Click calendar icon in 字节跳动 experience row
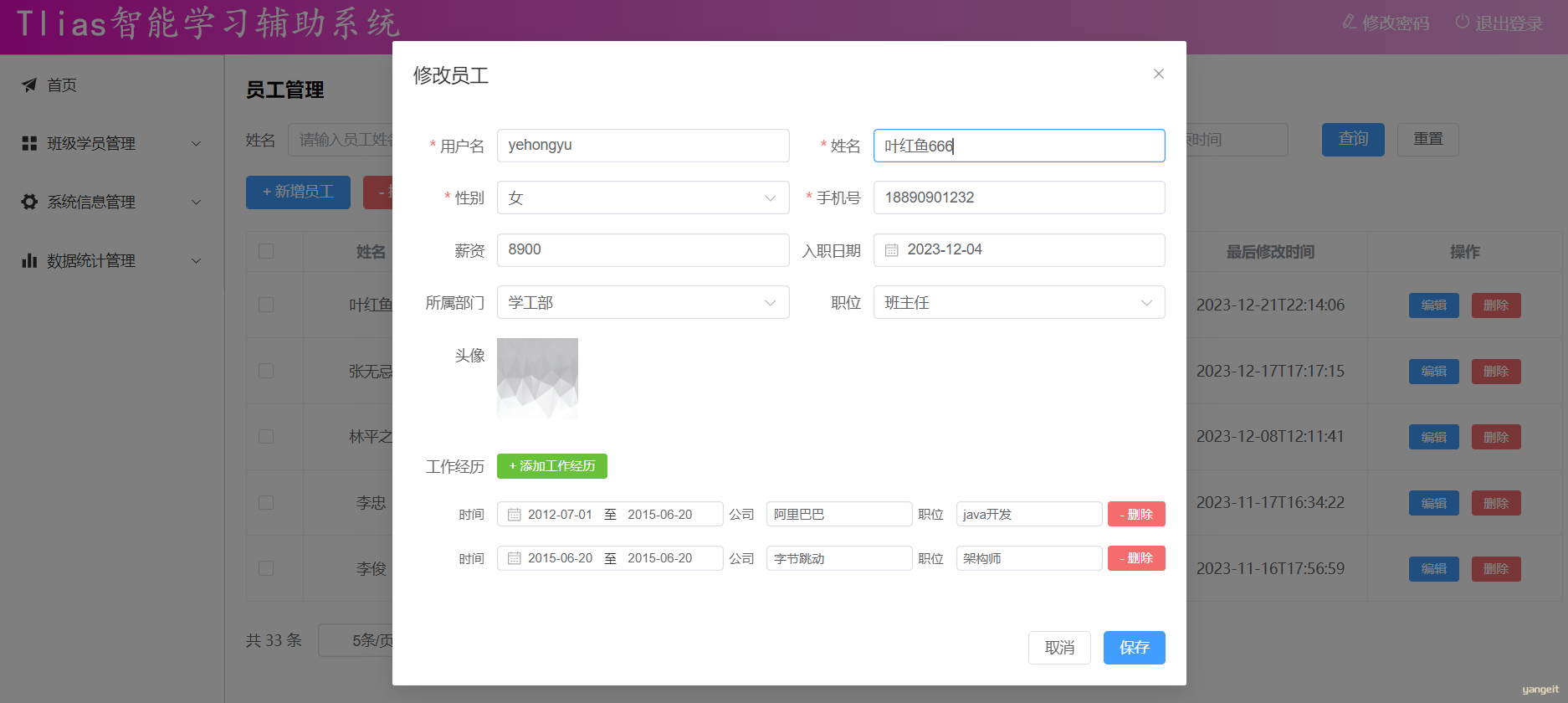 [515, 558]
